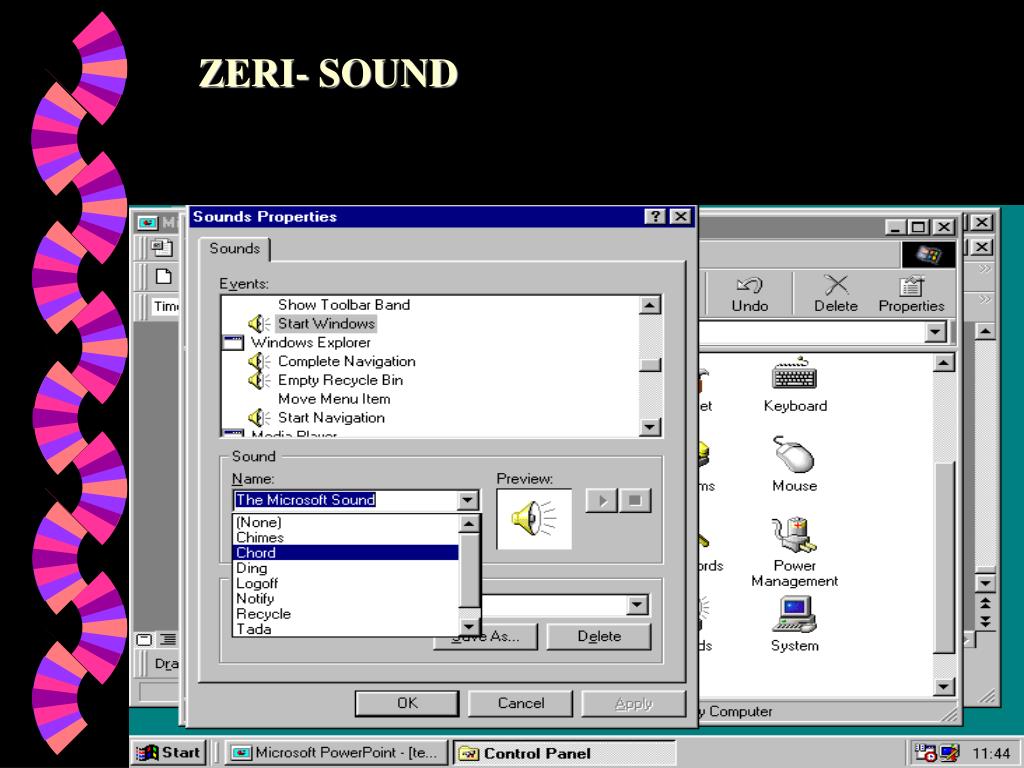Image resolution: width=1024 pixels, height=768 pixels.
Task: Click second system tray icon
Action: [x=949, y=752]
